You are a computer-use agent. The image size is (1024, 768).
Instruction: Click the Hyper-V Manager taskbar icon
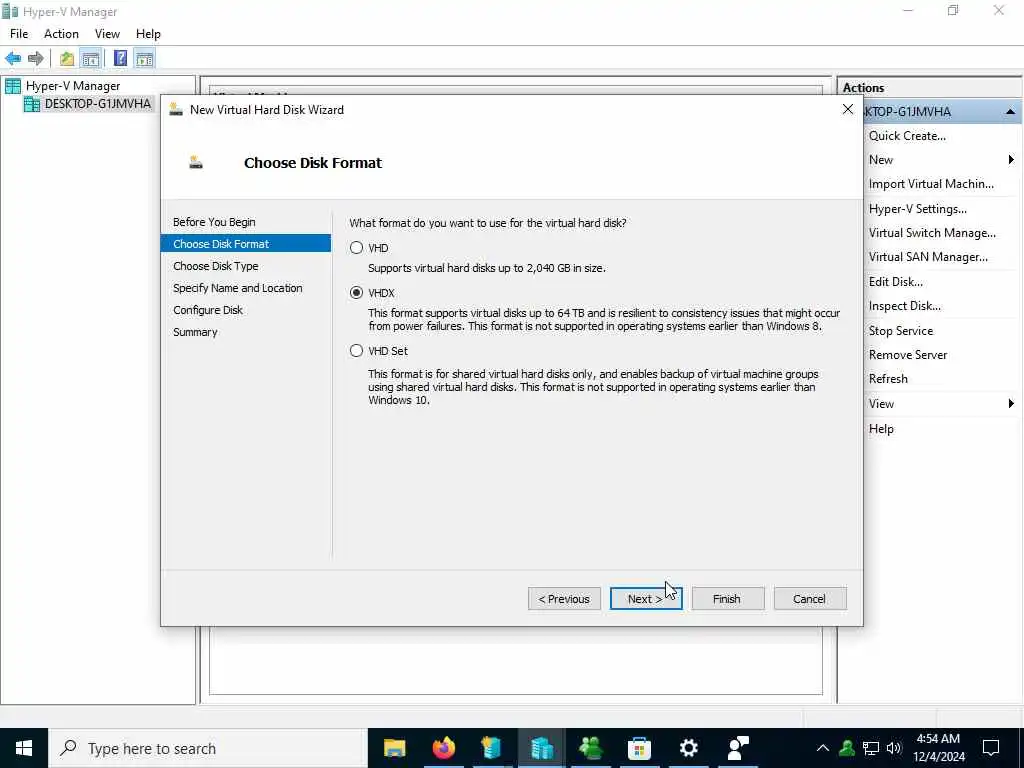(x=541, y=748)
